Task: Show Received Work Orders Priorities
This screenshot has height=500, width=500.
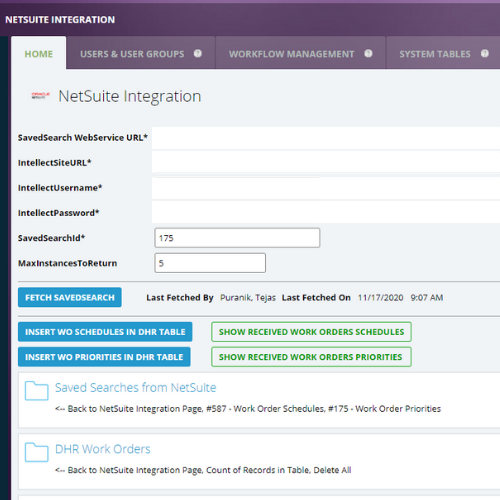Action: pos(311,357)
